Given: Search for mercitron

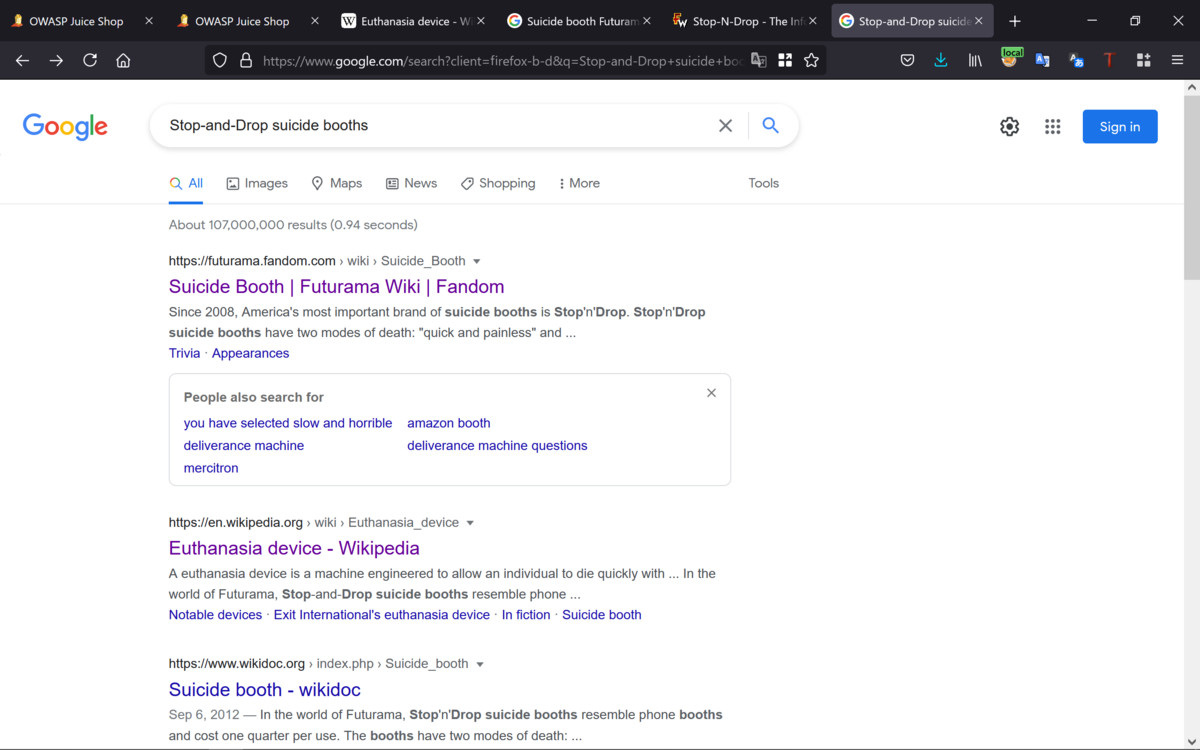Looking at the screenshot, I should 211,468.
